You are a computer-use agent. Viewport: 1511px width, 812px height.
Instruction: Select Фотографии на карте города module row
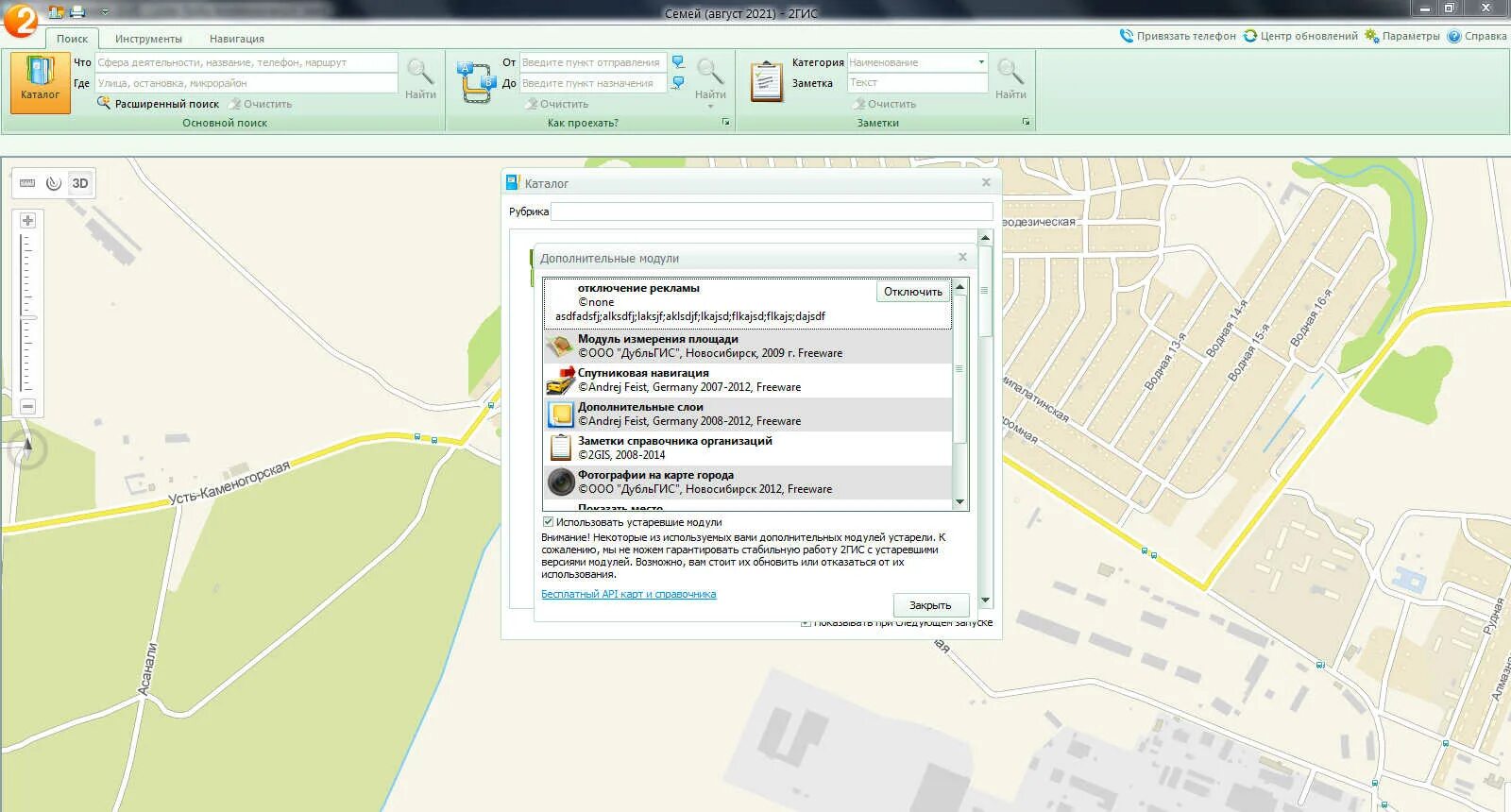click(748, 482)
